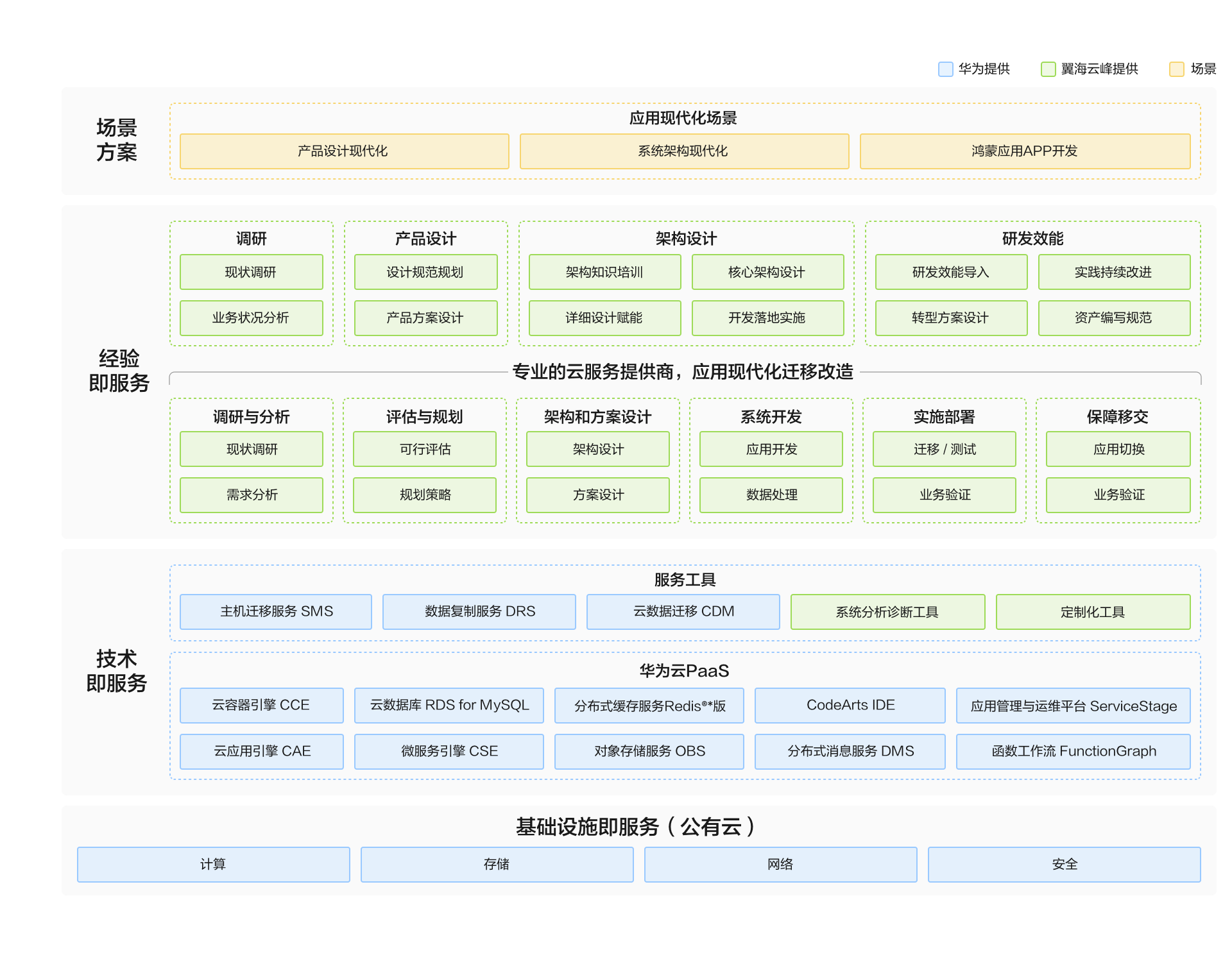The height and width of the screenshot is (957, 1232).
Task: Click the green 翼海云峰提供 legend swatch
Action: coord(1048,69)
